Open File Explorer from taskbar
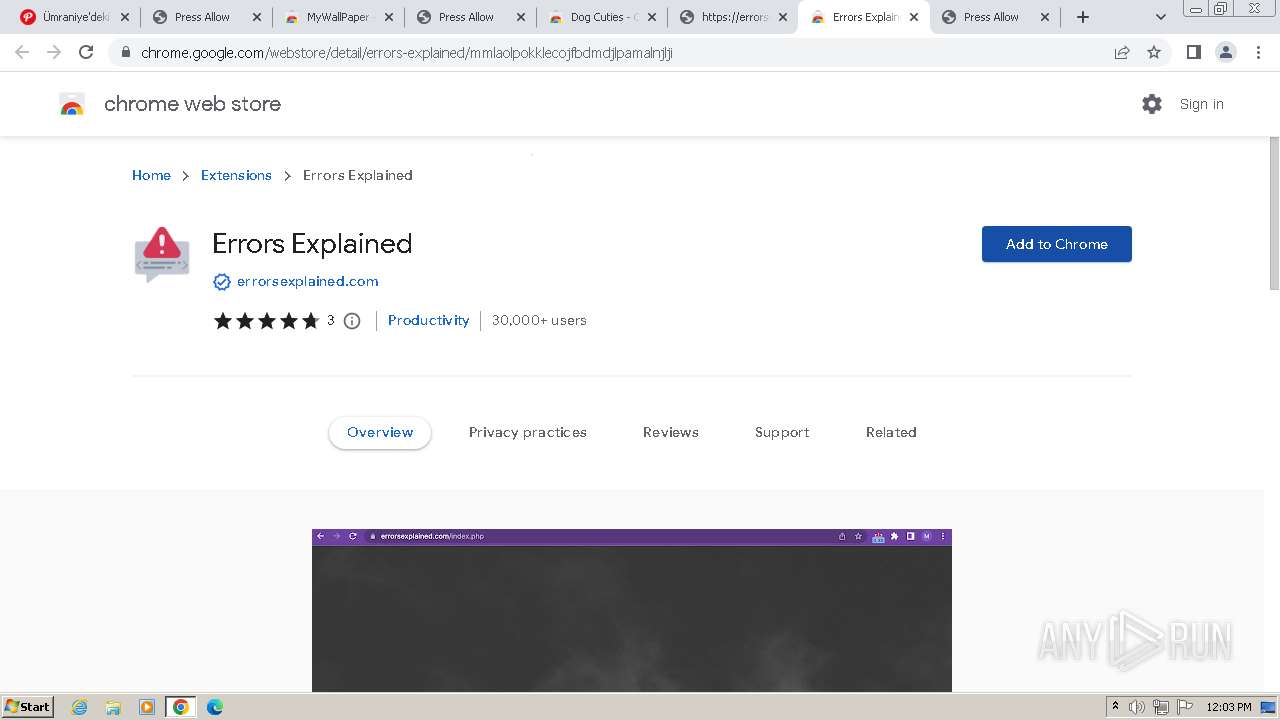Image resolution: width=1280 pixels, height=720 pixels. pyautogui.click(x=113, y=707)
